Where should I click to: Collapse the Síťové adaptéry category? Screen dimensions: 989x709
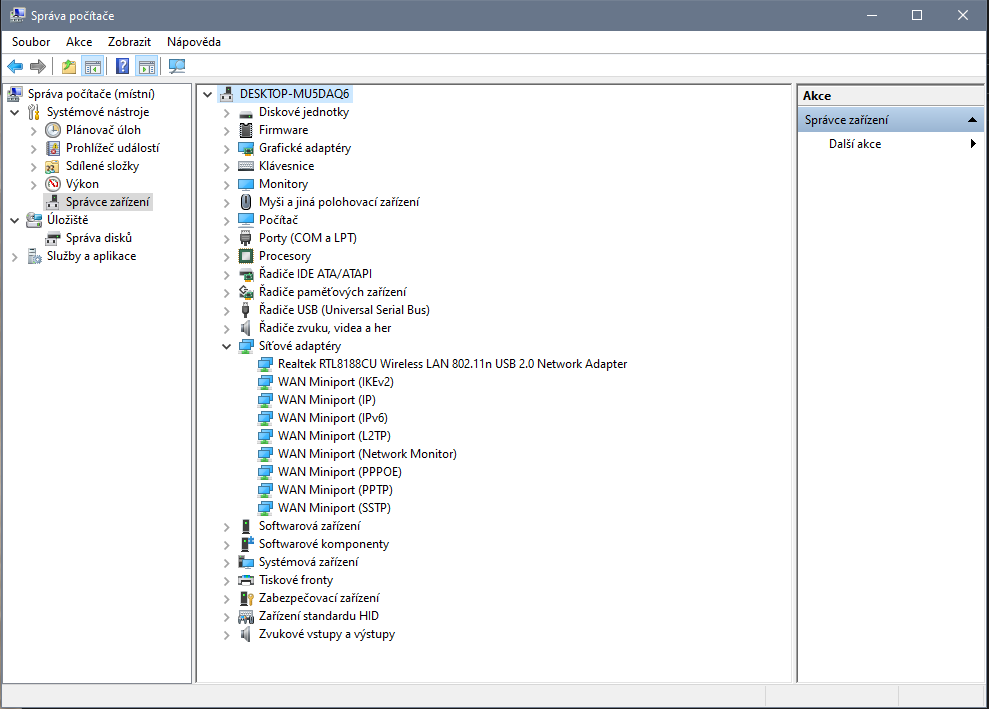click(x=226, y=346)
